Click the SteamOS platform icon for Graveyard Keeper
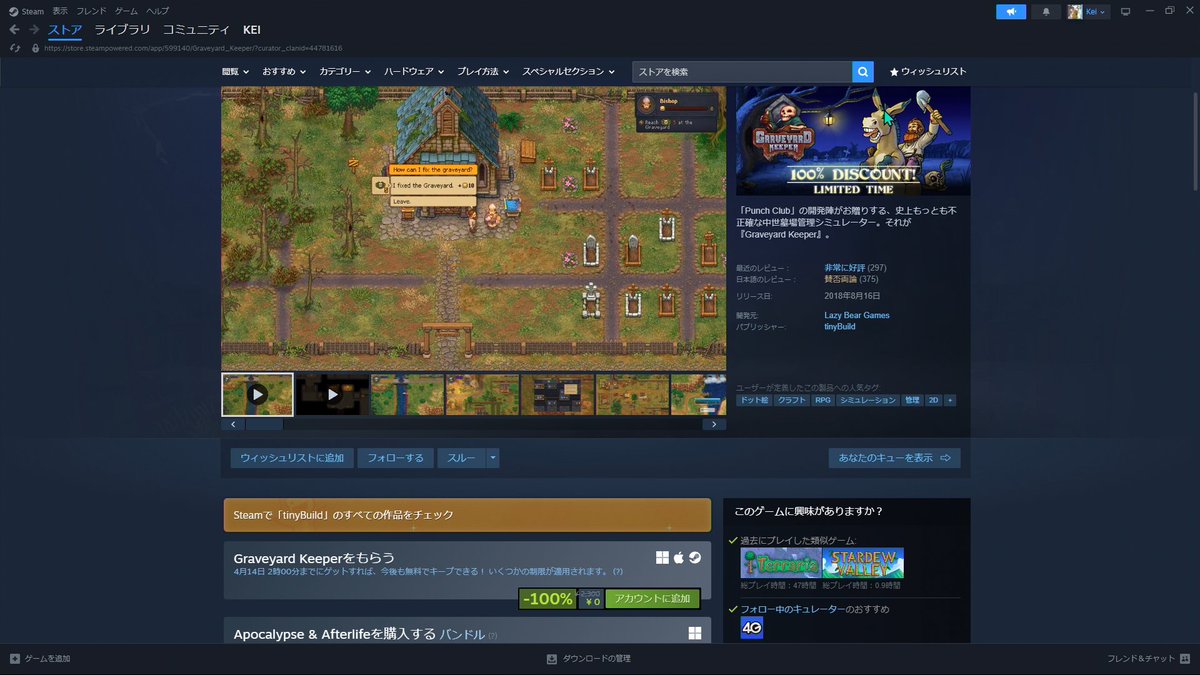 coord(694,558)
